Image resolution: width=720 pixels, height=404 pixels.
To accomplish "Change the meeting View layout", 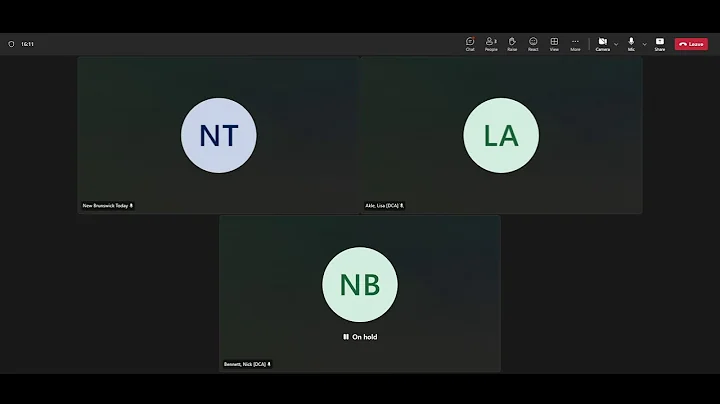I will coord(554,44).
